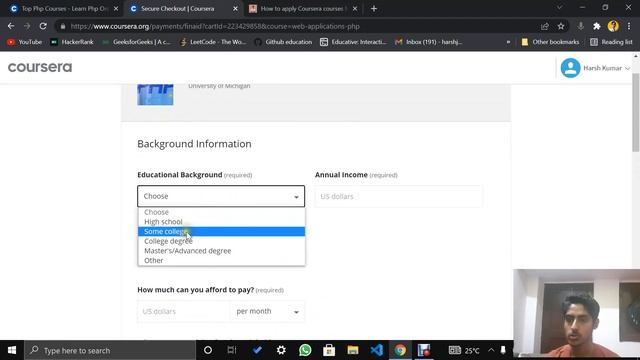Click the Type here to search box

pos(110,350)
